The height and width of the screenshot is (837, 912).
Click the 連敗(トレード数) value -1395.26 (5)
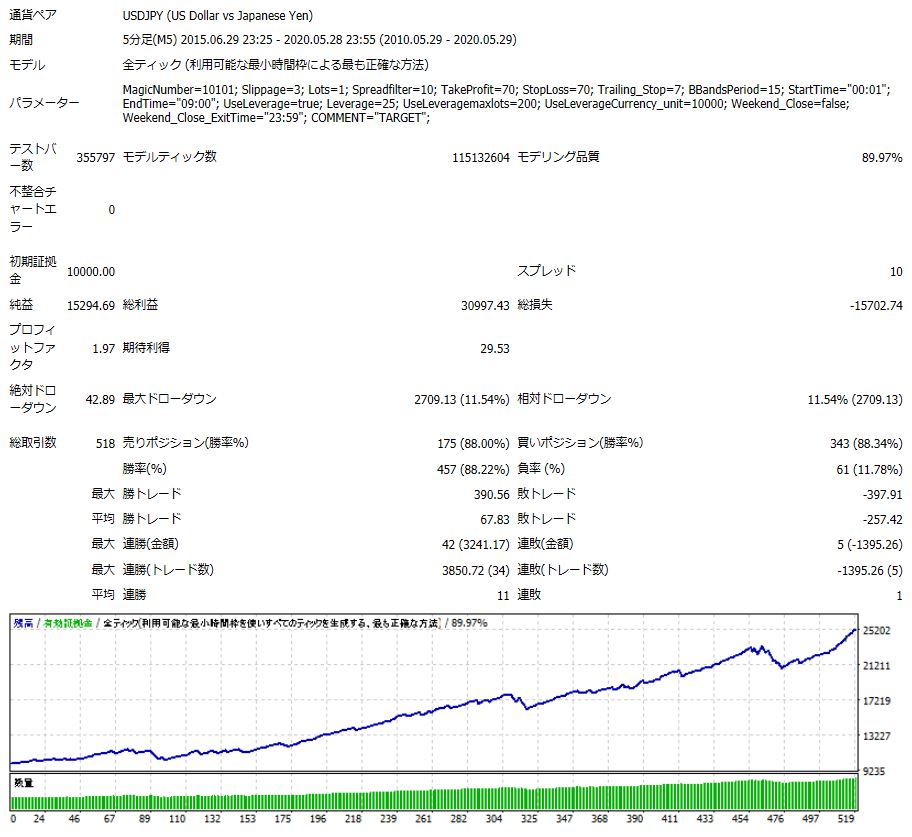click(x=870, y=571)
